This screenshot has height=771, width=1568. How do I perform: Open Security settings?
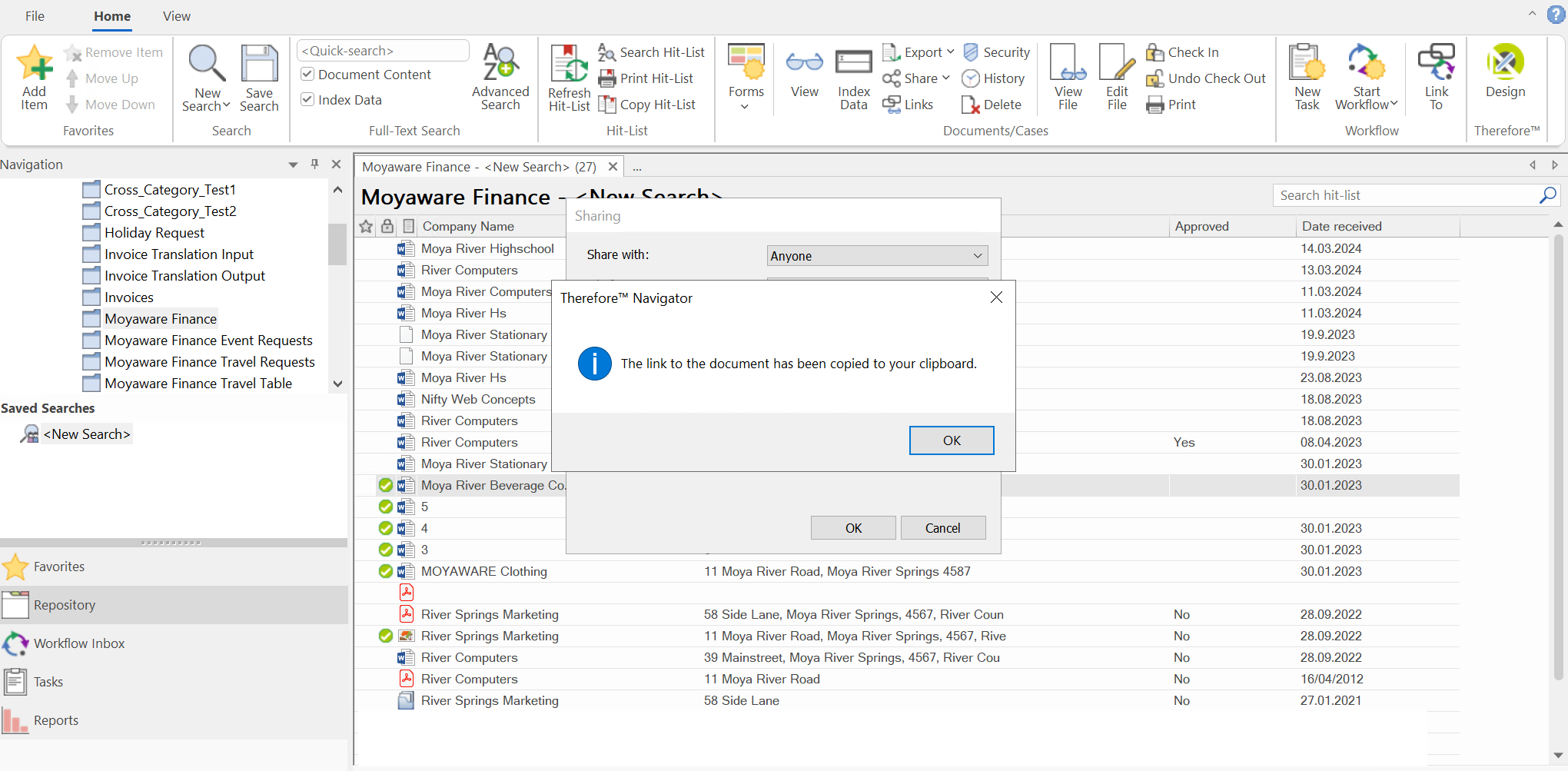point(996,52)
